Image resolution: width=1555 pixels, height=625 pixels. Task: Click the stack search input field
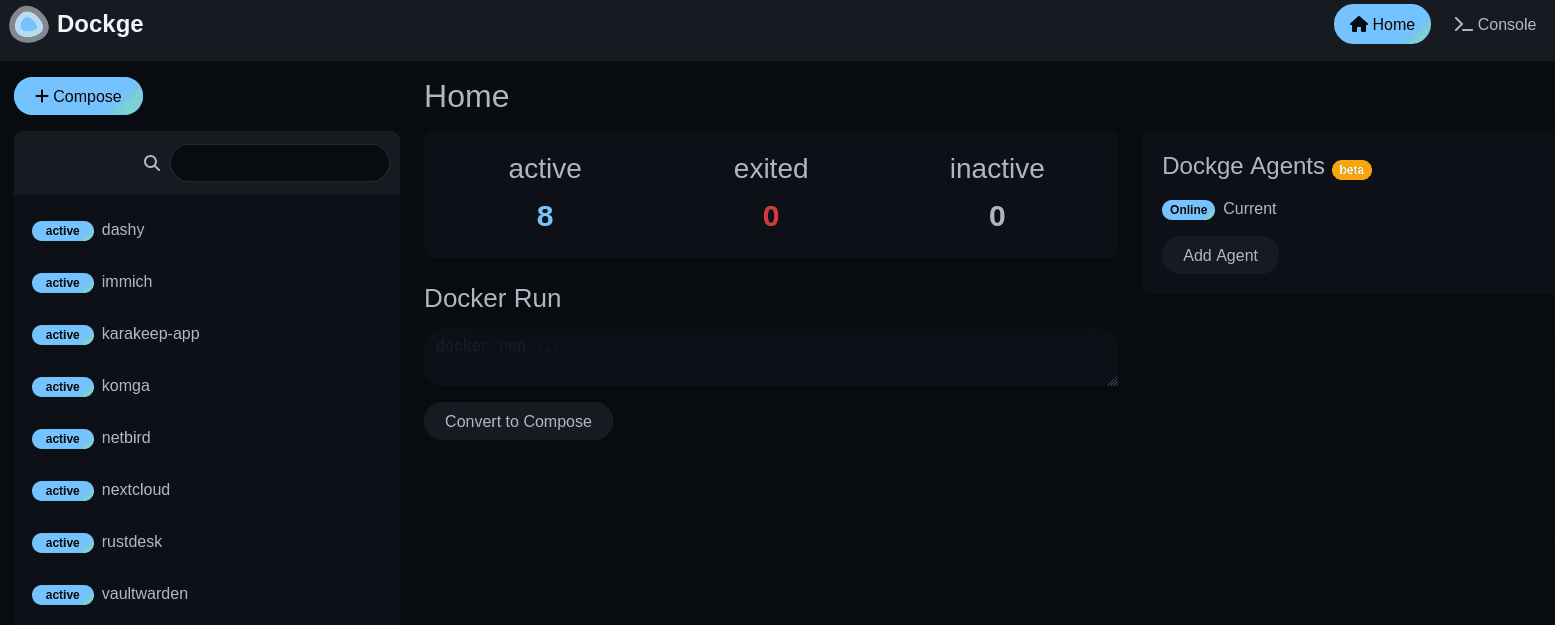tap(280, 163)
